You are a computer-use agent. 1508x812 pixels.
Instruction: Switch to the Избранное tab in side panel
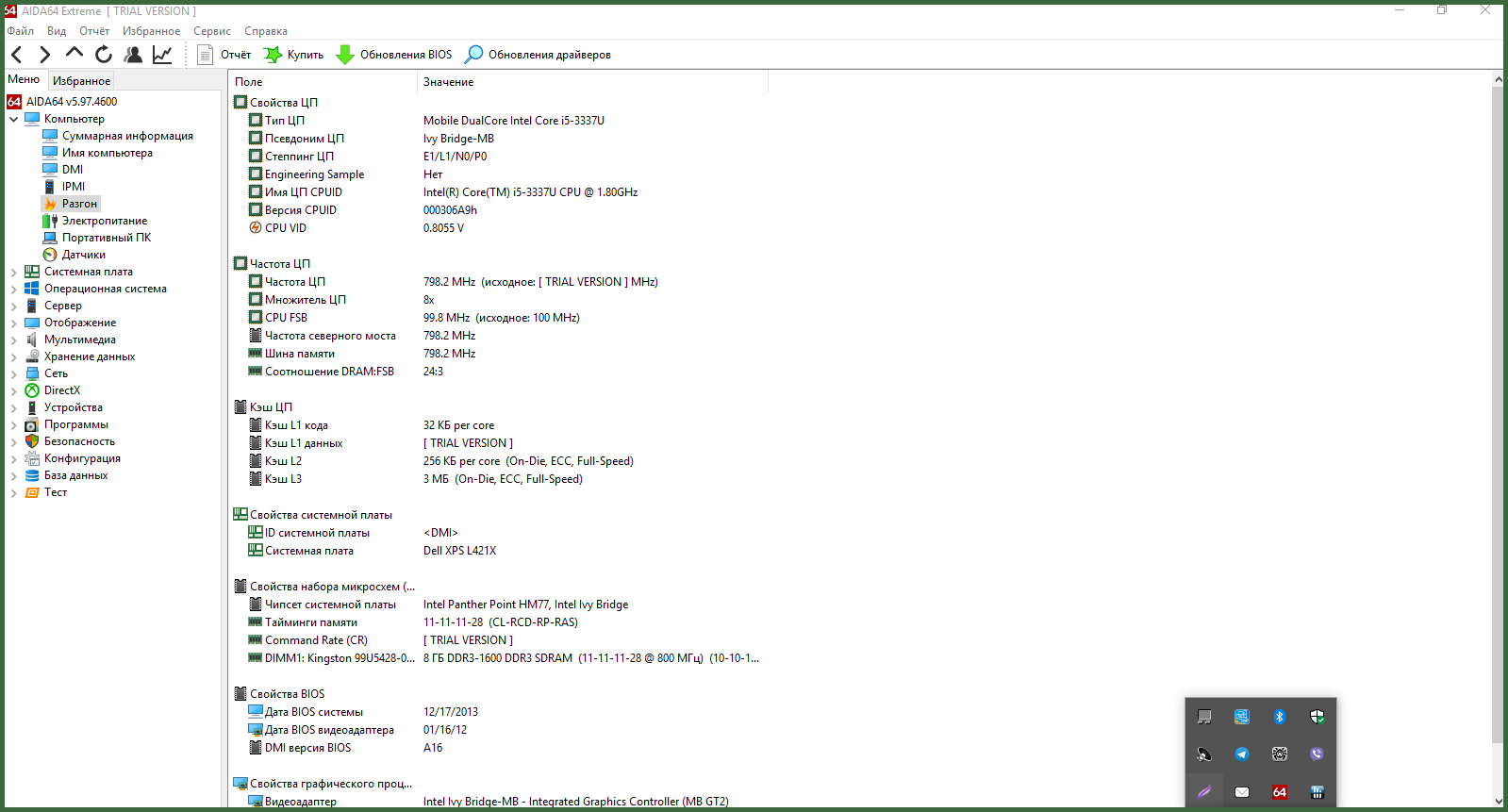click(81, 81)
